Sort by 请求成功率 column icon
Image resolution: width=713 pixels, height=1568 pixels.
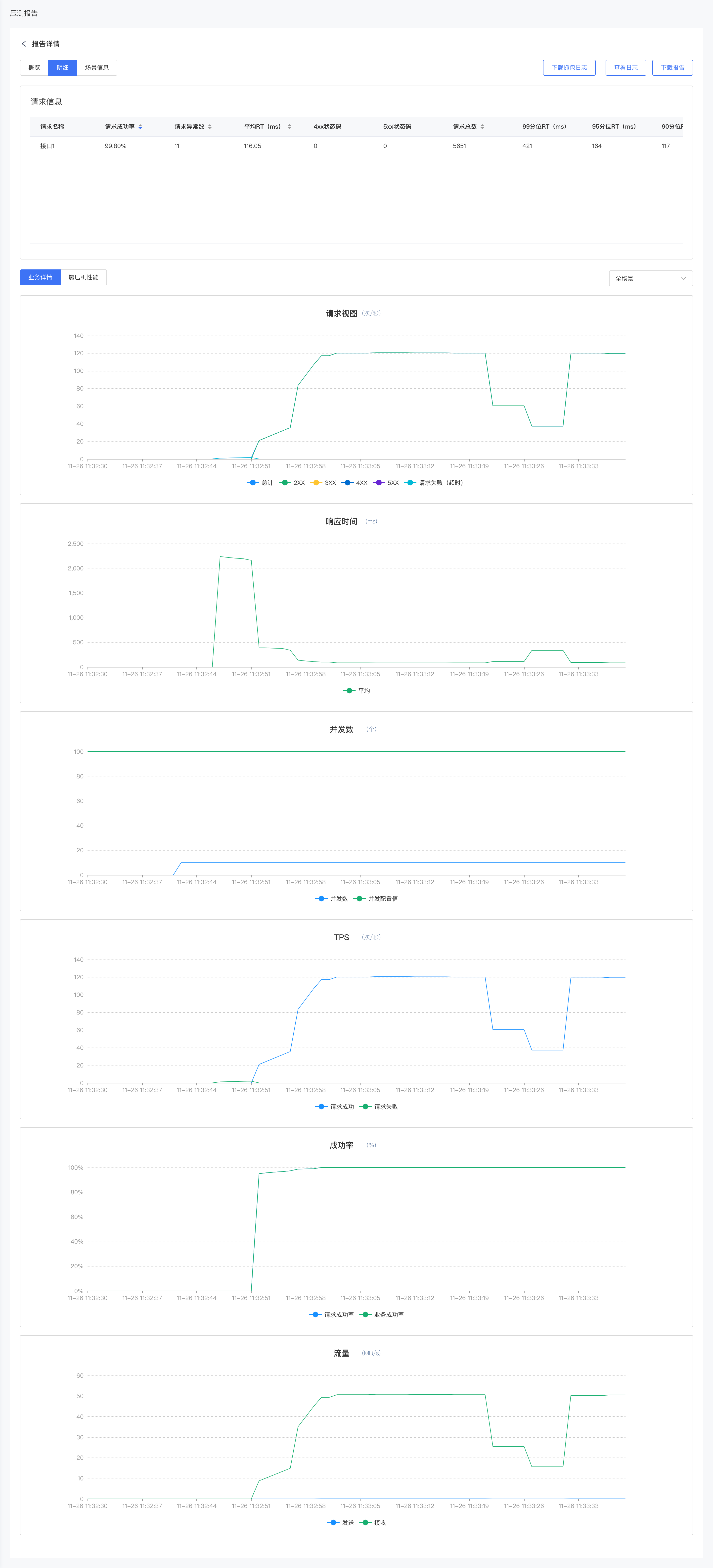(x=140, y=127)
